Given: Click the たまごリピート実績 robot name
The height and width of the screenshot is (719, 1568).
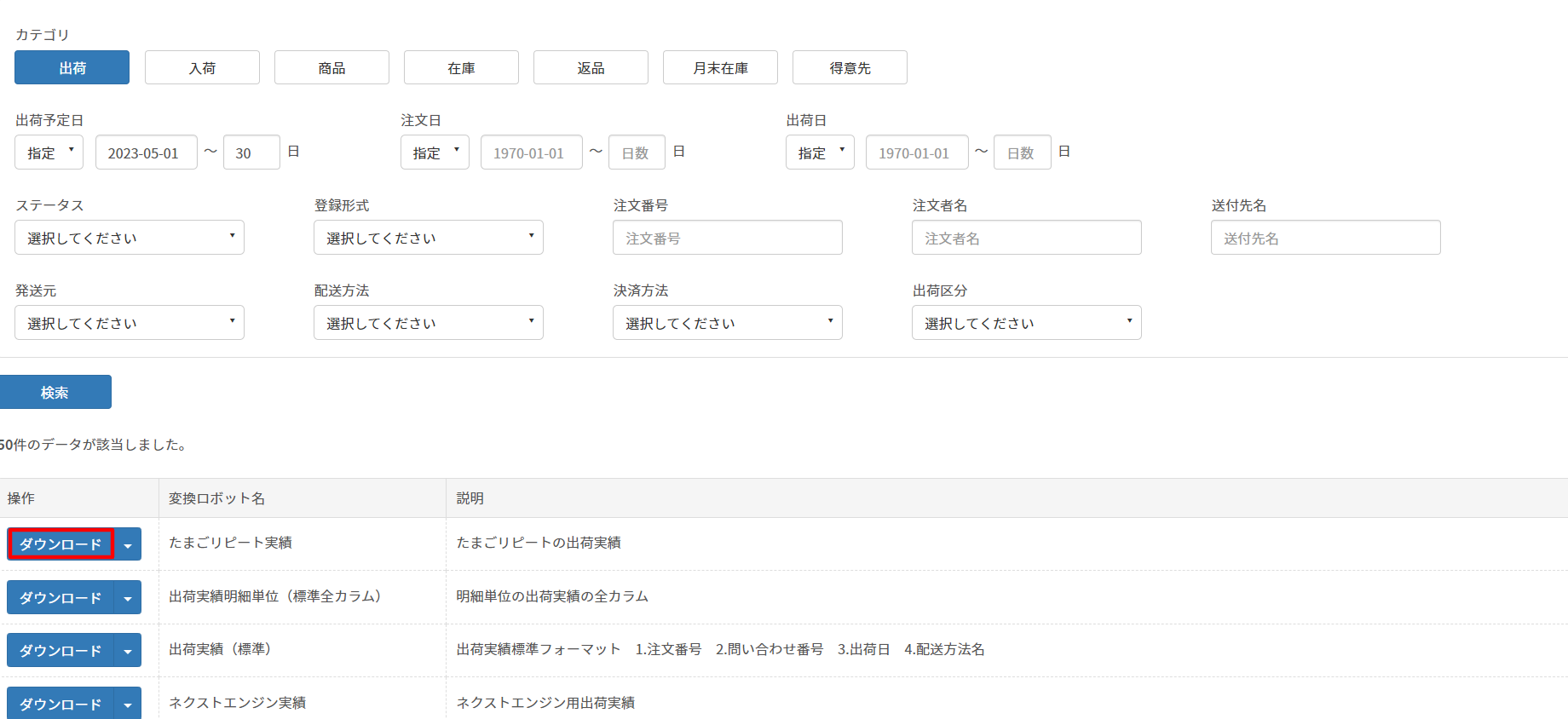Looking at the screenshot, I should point(230,543).
